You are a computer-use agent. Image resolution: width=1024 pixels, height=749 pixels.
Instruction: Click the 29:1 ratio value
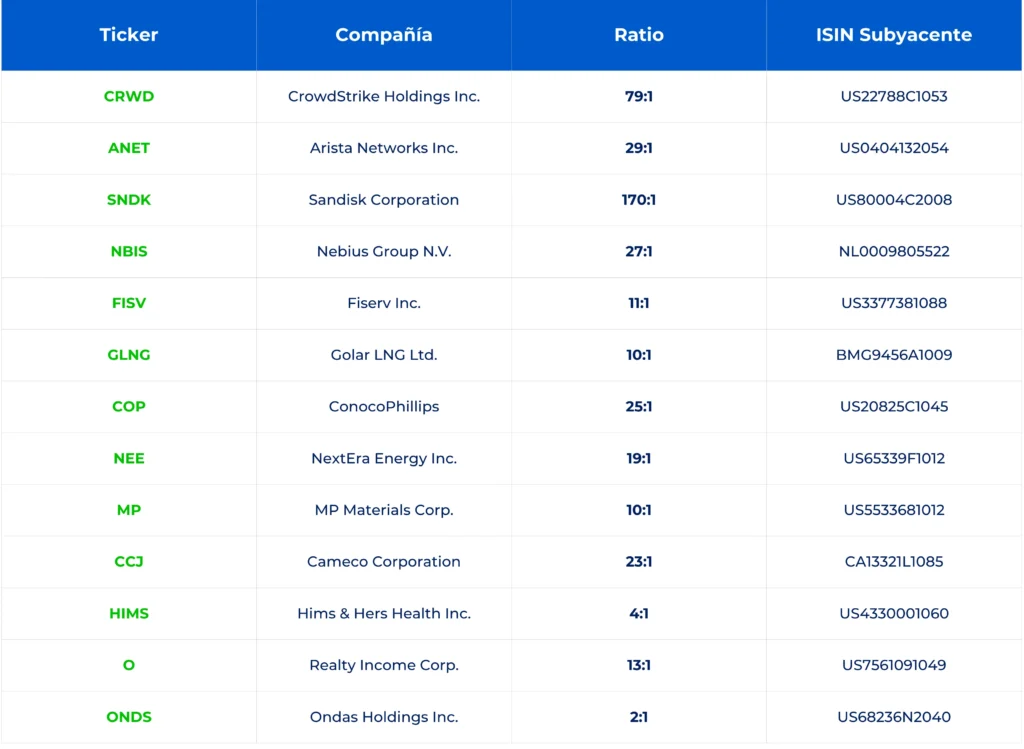[639, 148]
